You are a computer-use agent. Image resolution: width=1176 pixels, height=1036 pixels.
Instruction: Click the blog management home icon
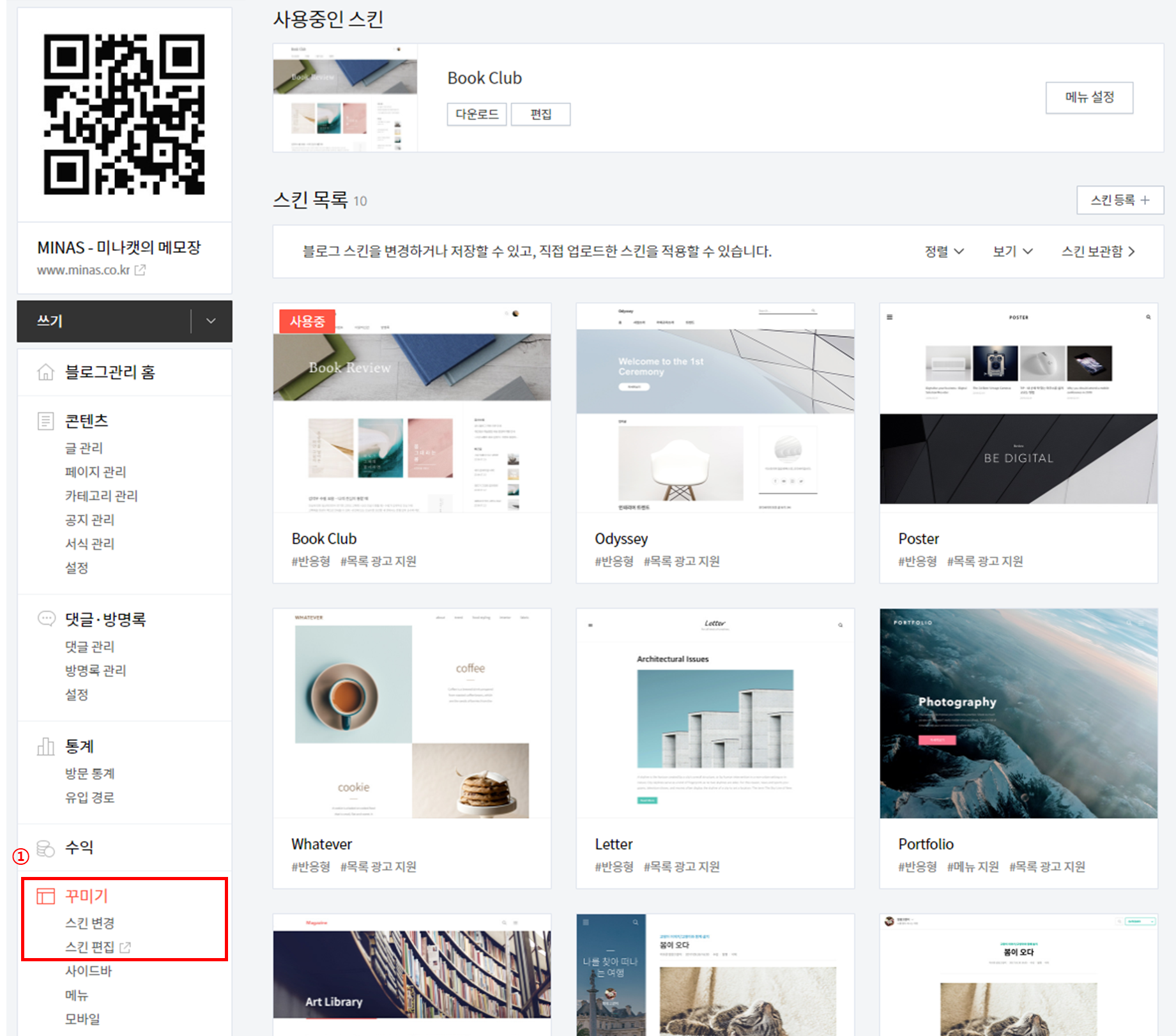tap(46, 372)
